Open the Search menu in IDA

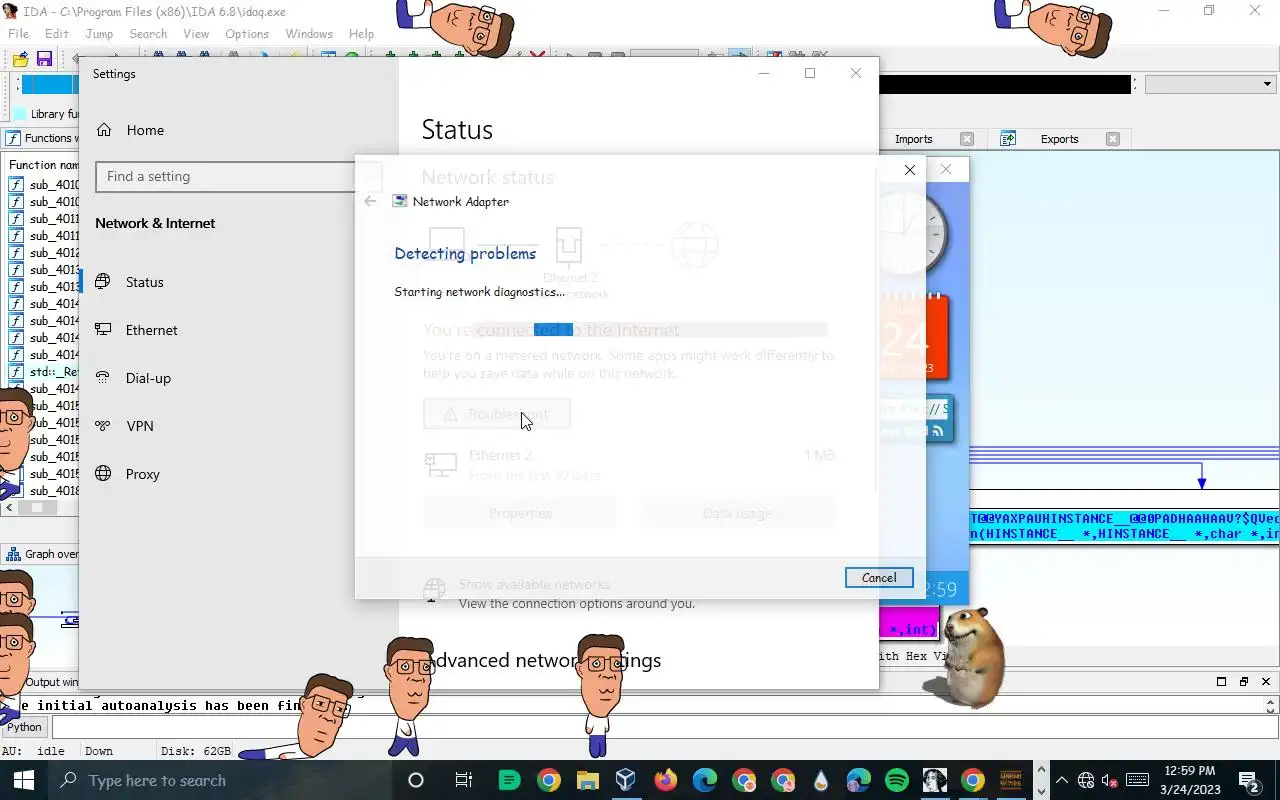click(x=148, y=33)
